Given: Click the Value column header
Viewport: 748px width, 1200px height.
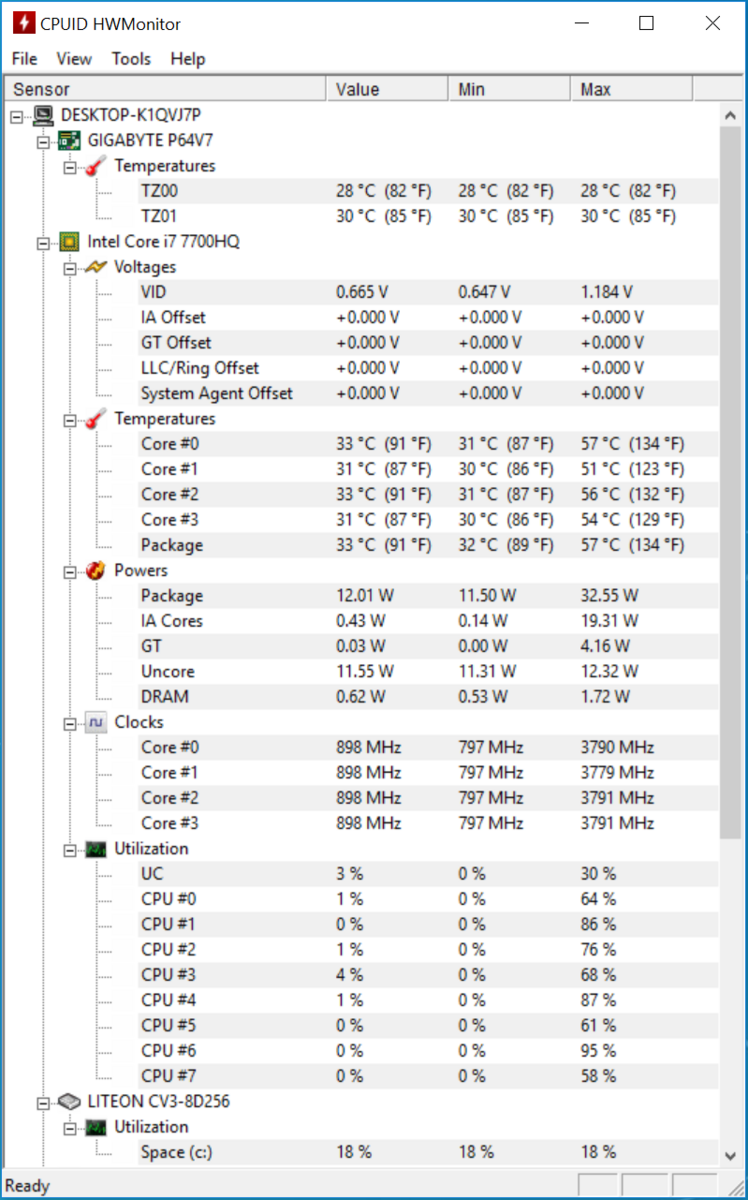Looking at the screenshot, I should tap(388, 89).
